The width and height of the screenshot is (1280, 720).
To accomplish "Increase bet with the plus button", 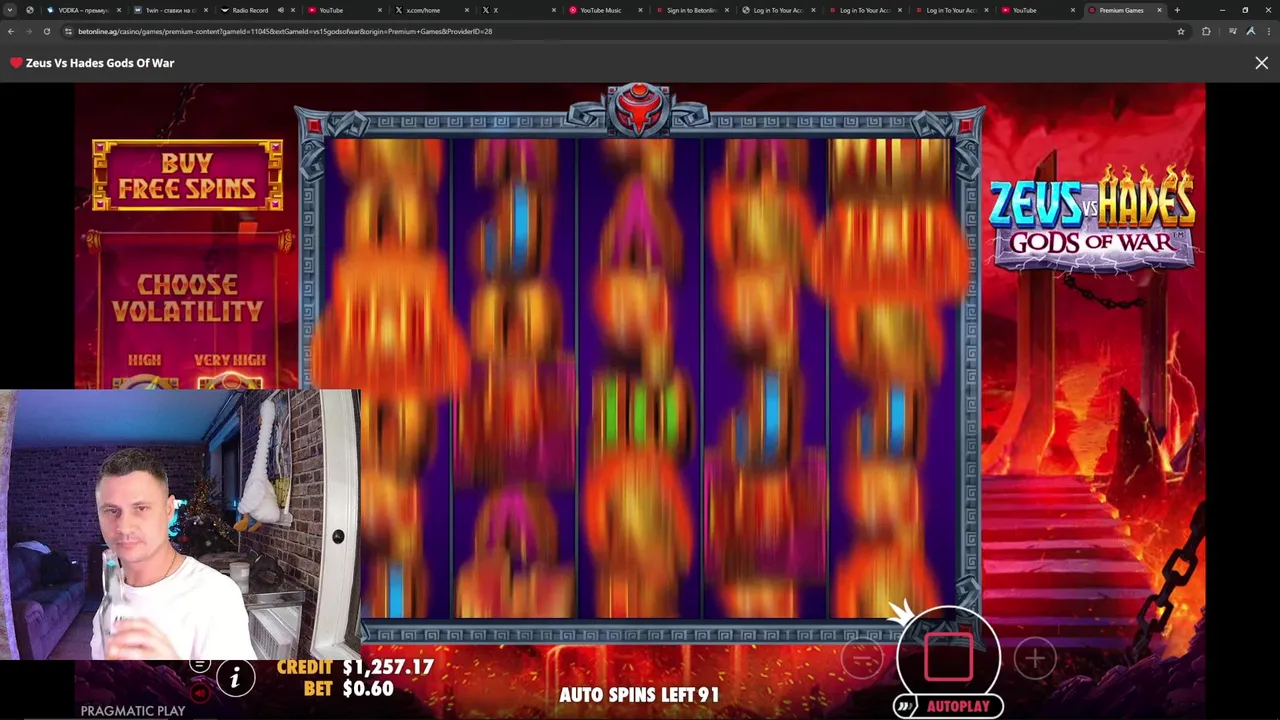I will (x=1034, y=657).
